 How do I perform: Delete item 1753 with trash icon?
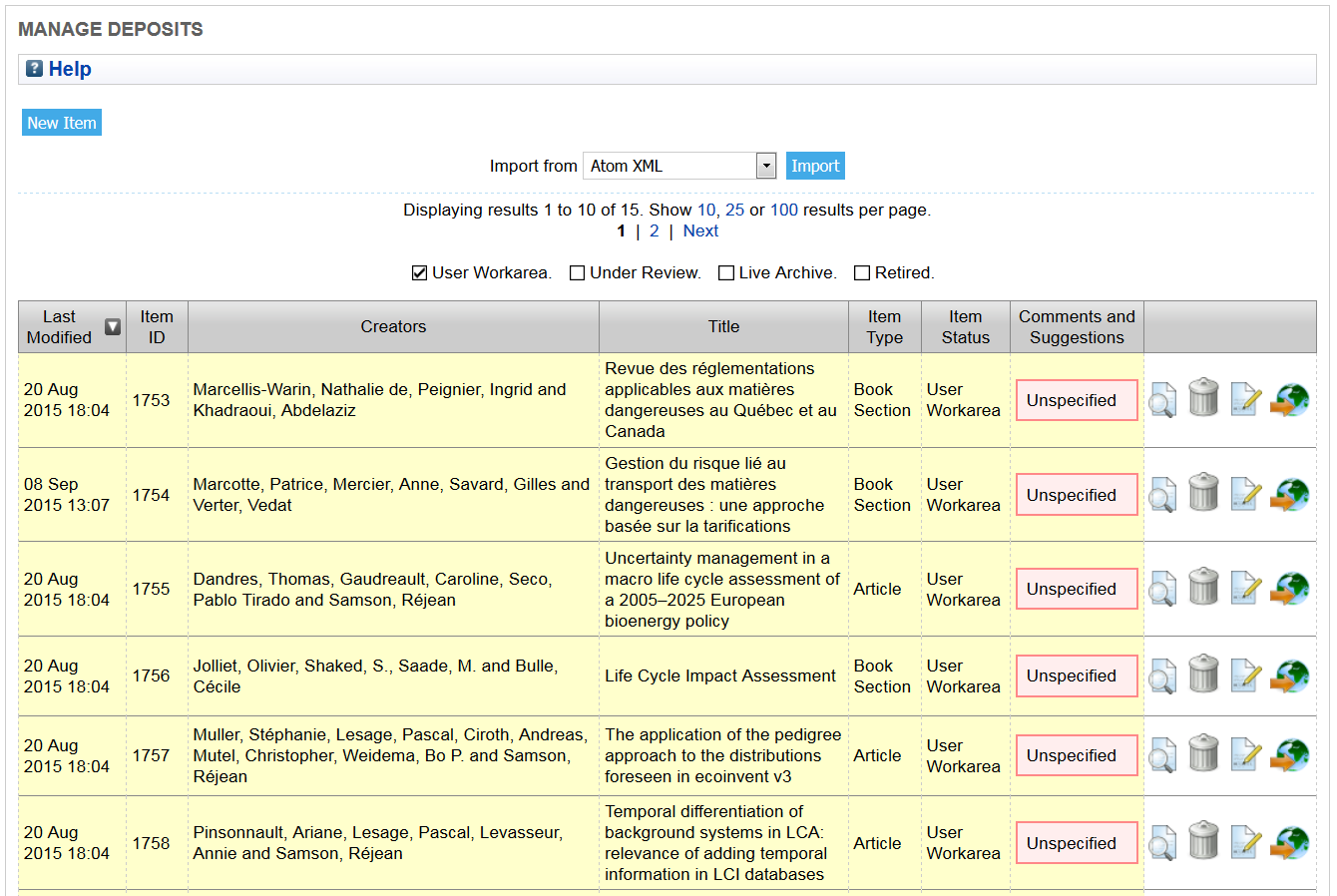(1203, 398)
